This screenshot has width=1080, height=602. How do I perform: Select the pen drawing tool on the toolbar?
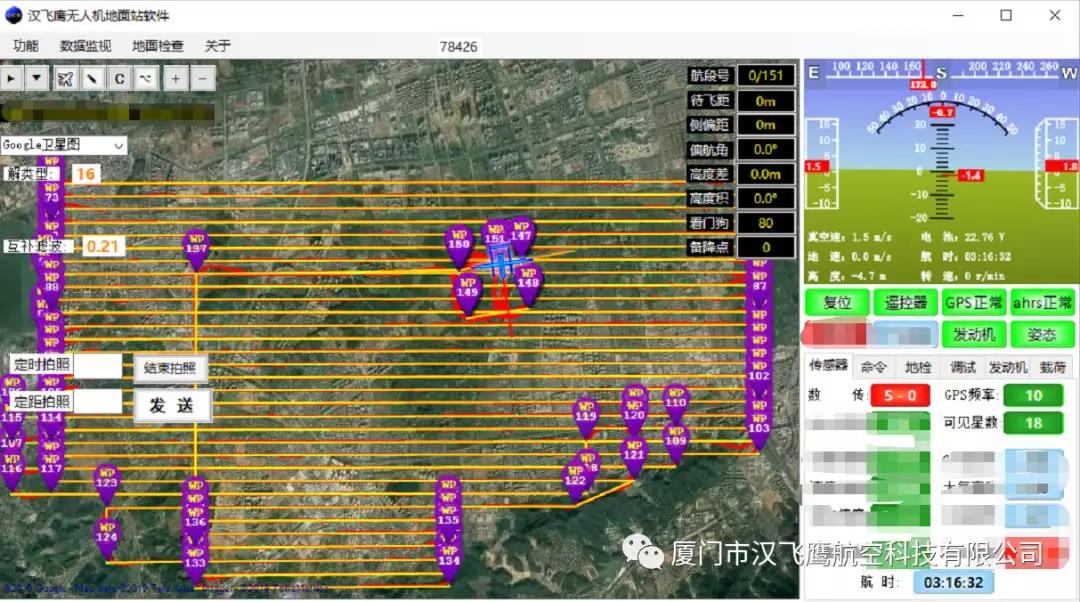tap(91, 77)
